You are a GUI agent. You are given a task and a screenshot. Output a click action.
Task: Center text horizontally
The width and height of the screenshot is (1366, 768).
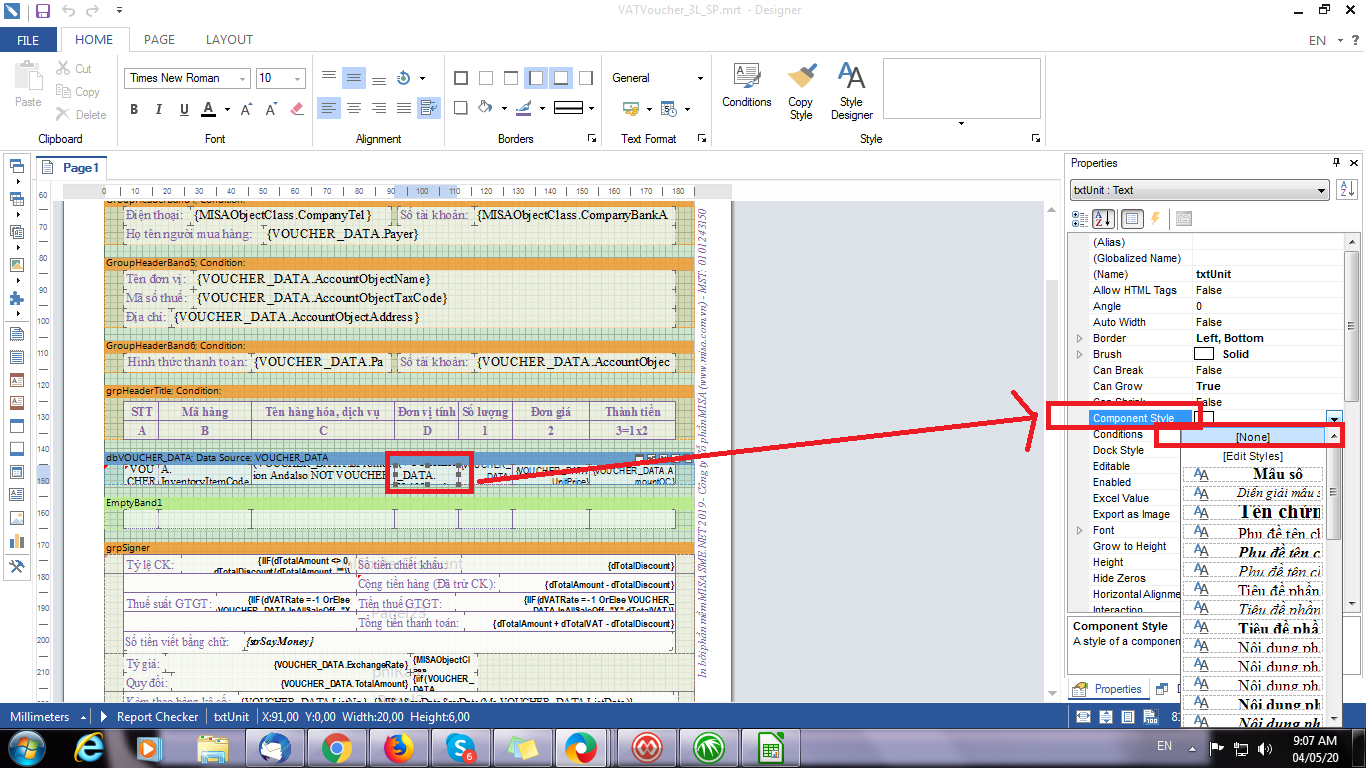click(x=354, y=108)
